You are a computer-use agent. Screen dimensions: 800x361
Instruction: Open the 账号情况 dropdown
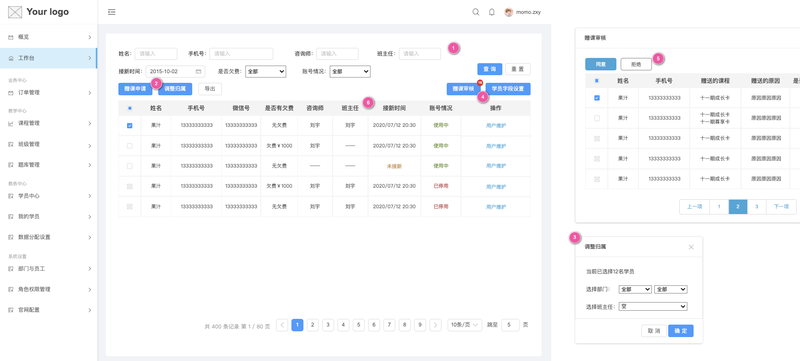pyautogui.click(x=350, y=71)
